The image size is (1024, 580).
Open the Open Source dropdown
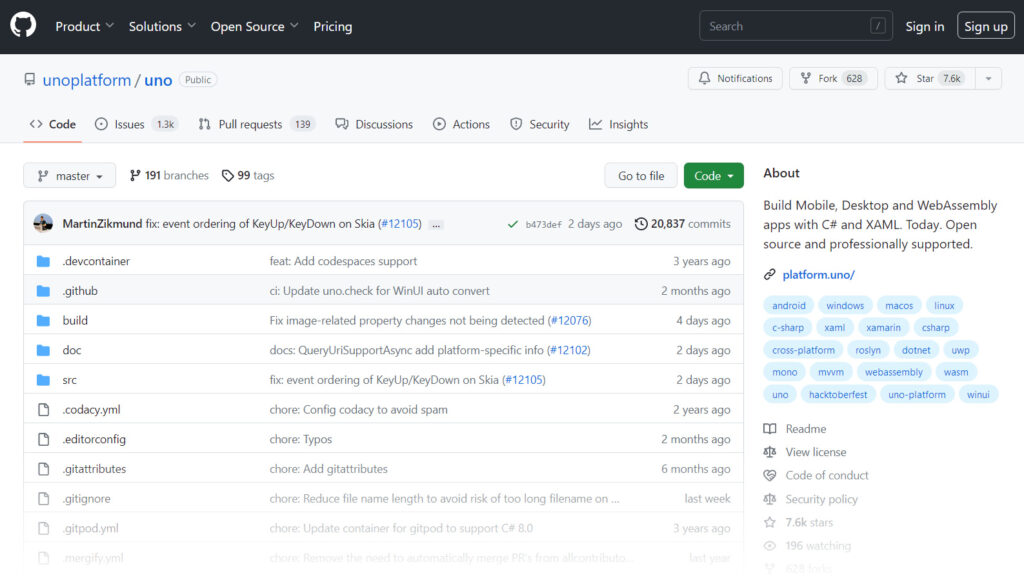click(x=254, y=26)
